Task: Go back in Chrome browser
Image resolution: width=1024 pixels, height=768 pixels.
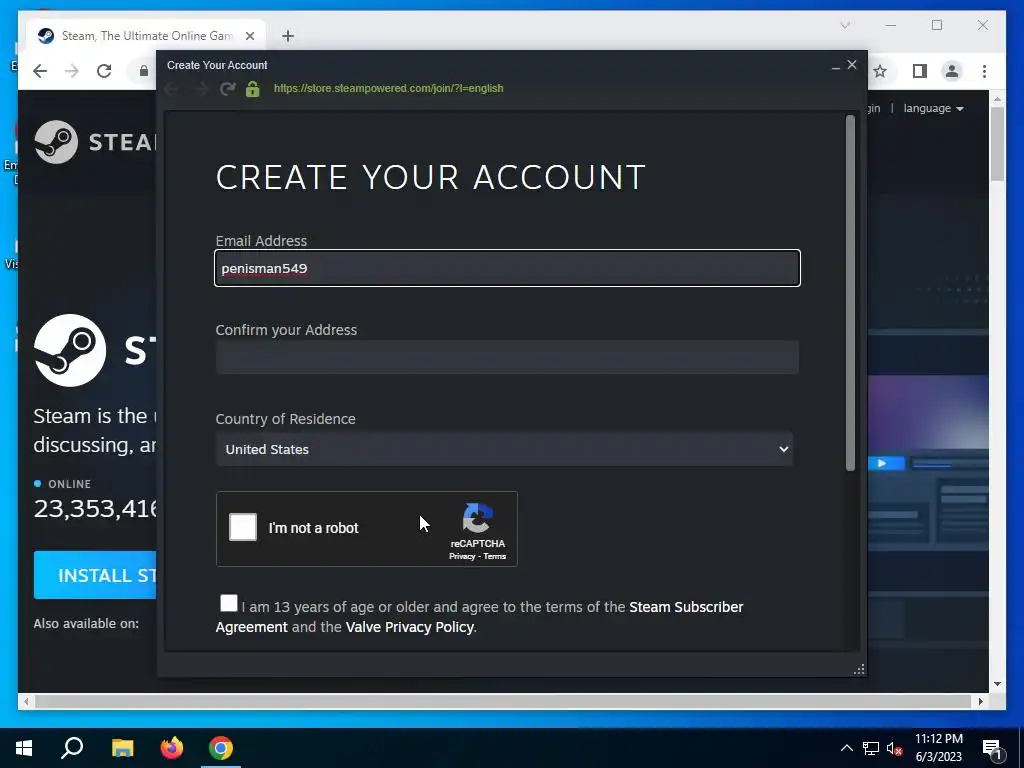Action: coord(40,71)
